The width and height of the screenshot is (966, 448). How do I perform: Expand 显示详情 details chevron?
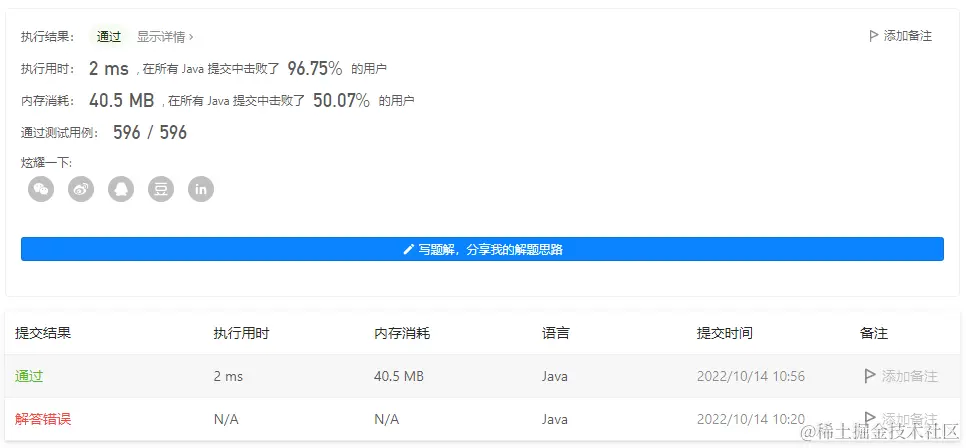pyautogui.click(x=191, y=37)
